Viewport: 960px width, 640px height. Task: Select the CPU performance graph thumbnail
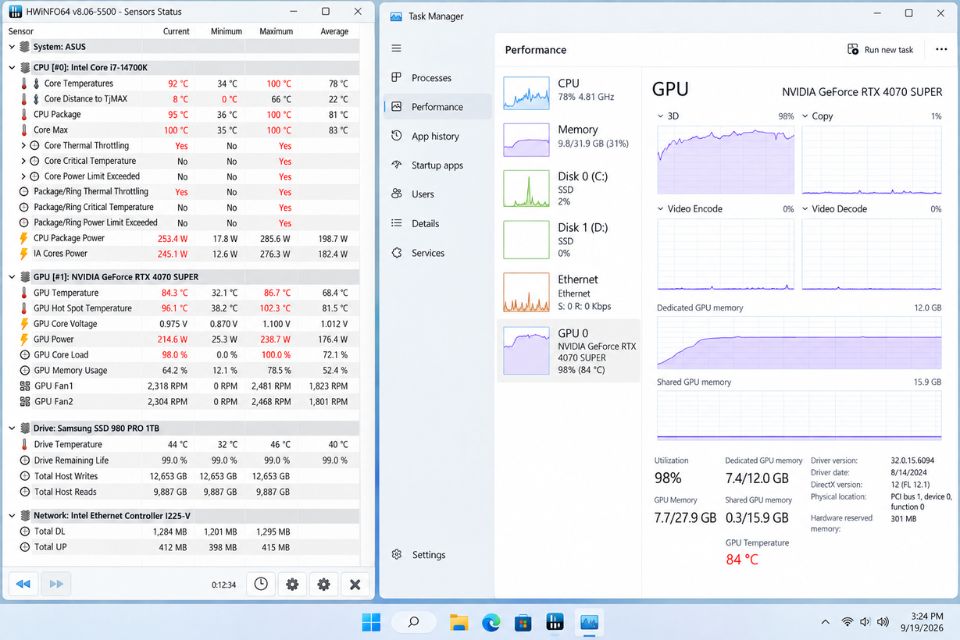pos(526,93)
